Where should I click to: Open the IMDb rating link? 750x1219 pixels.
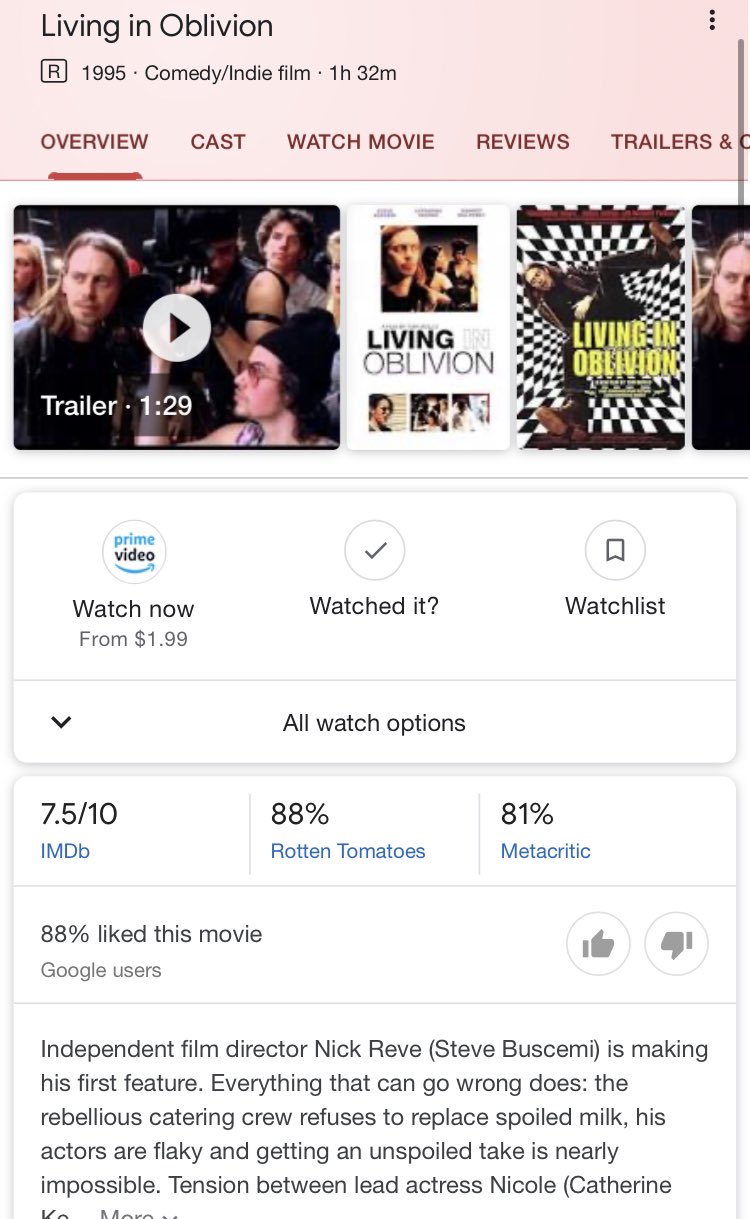pyautogui.click(x=65, y=851)
